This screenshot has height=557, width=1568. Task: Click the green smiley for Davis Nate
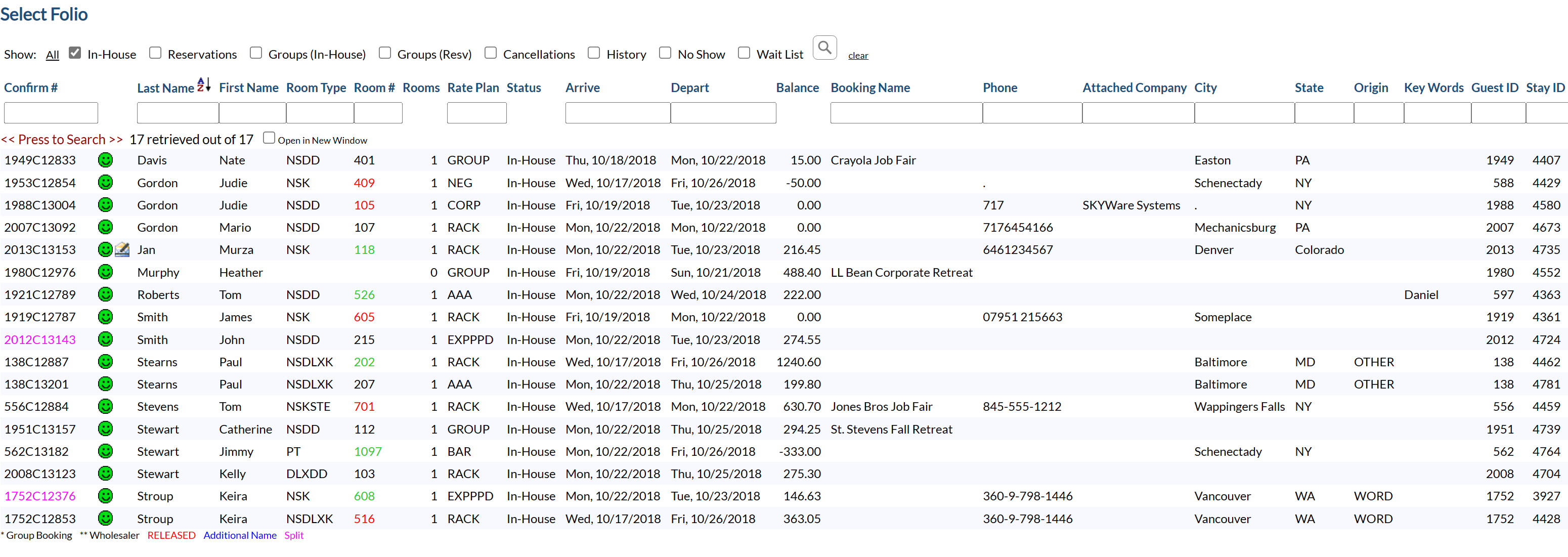[105, 160]
